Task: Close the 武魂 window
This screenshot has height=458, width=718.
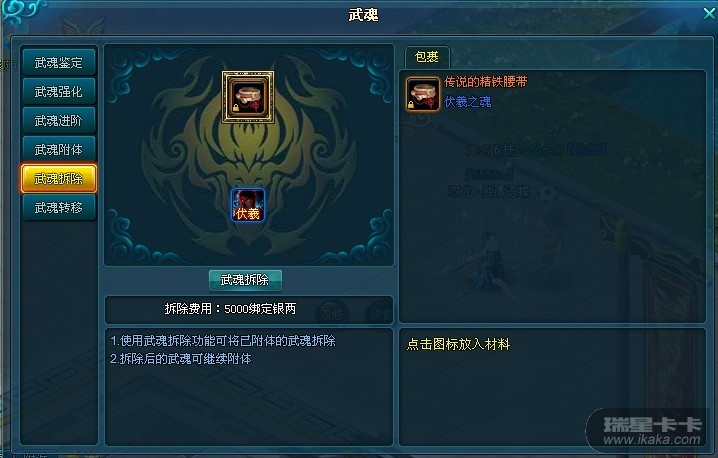Action: (709, 13)
